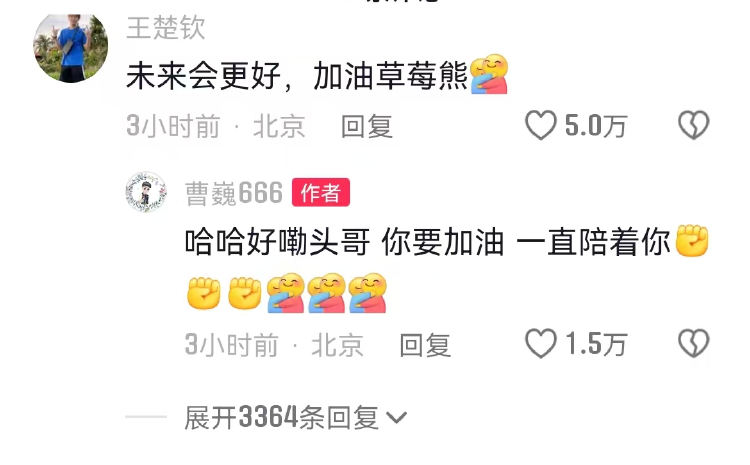Open the 王楚钦 username link

pyautogui.click(x=166, y=27)
